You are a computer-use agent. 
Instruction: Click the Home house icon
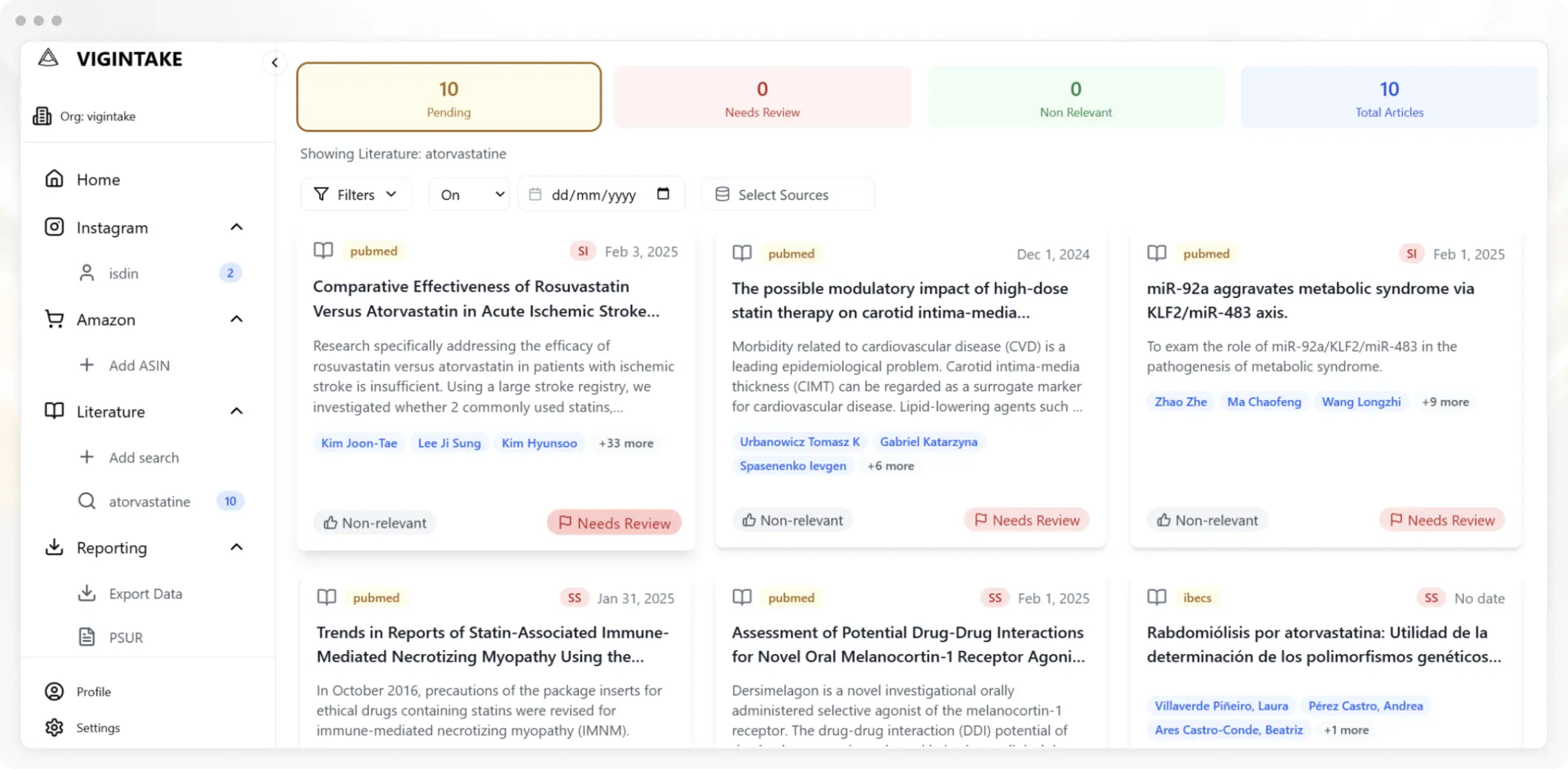54,179
